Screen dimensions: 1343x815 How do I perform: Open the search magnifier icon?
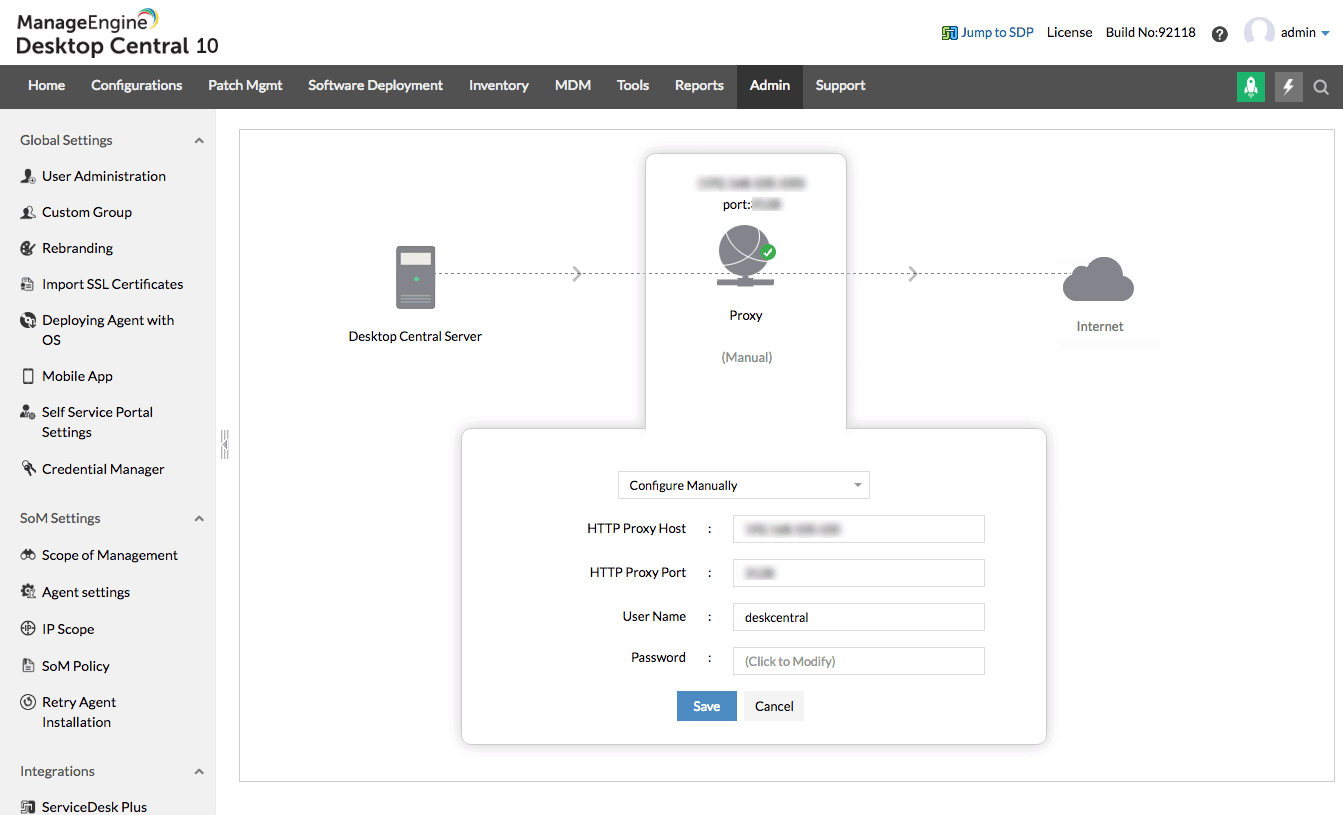point(1321,87)
